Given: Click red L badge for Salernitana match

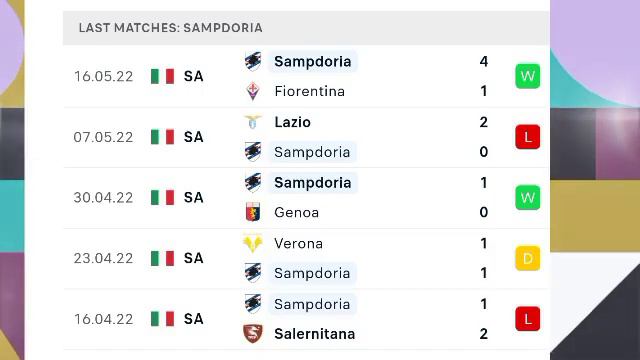Looking at the screenshot, I should pos(527,319).
